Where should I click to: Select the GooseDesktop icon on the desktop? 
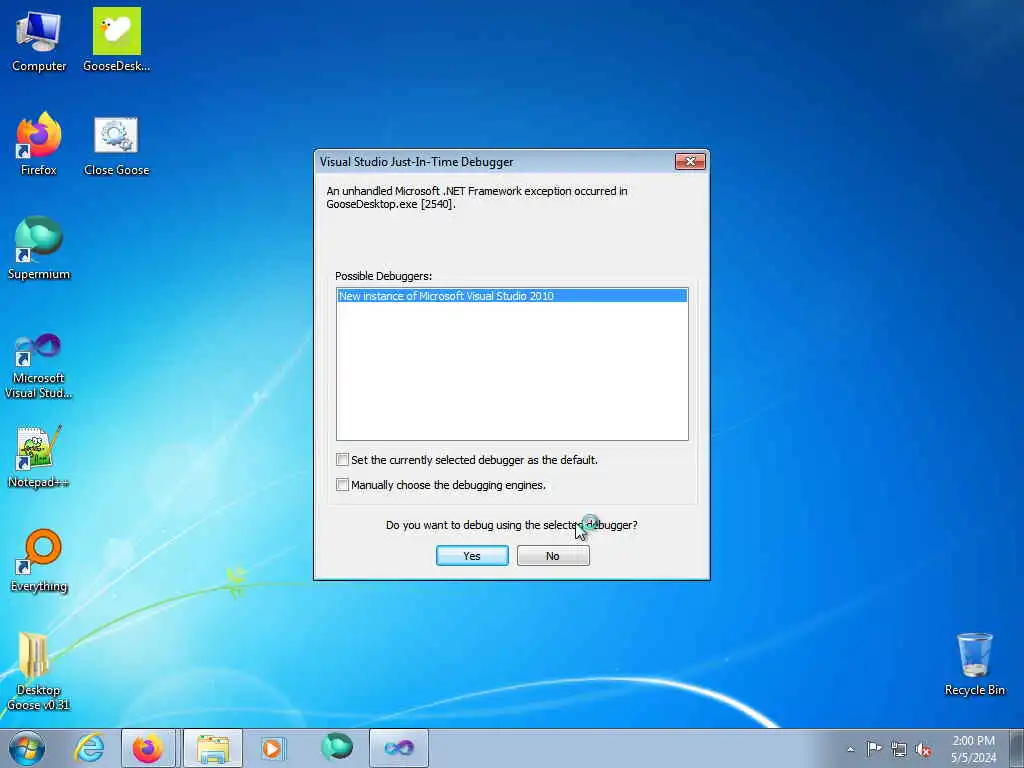click(116, 40)
